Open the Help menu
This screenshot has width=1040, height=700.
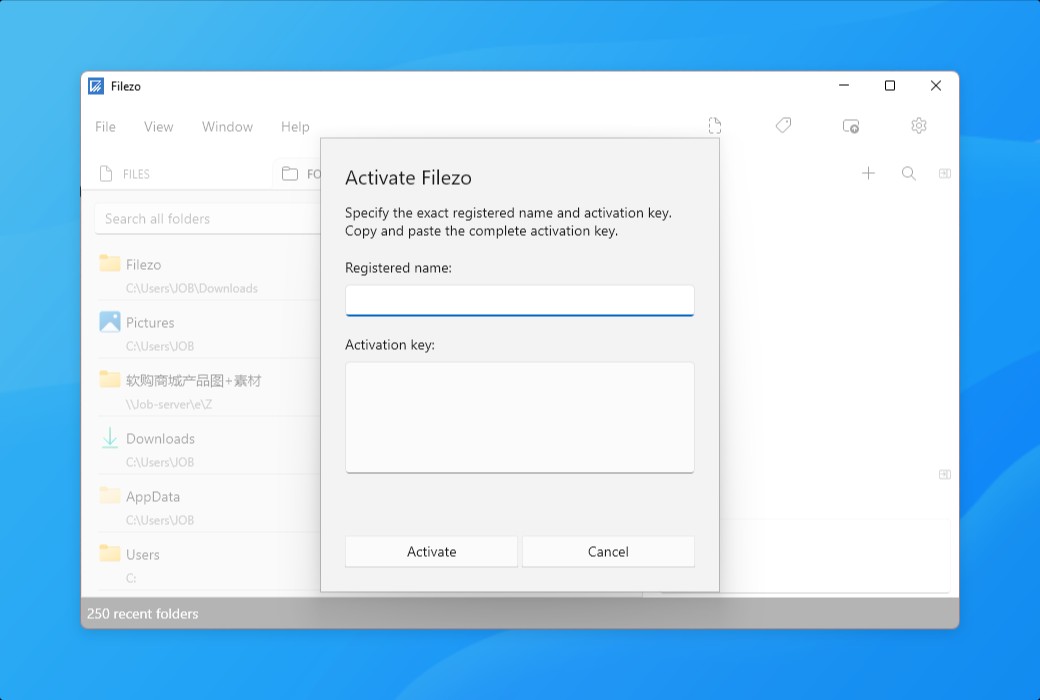click(x=295, y=127)
